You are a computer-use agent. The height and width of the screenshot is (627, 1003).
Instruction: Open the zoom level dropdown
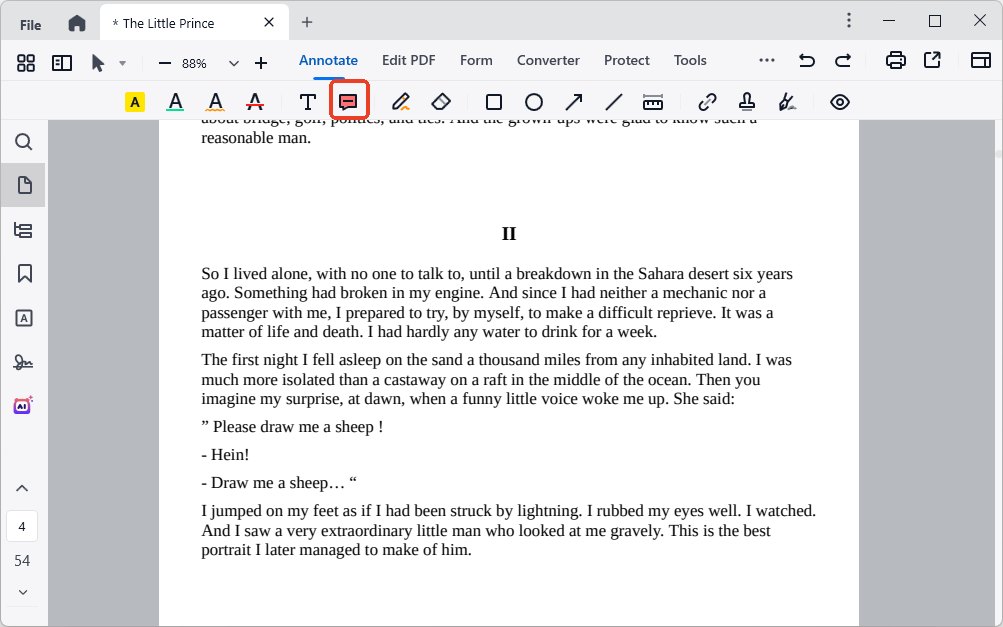click(234, 63)
